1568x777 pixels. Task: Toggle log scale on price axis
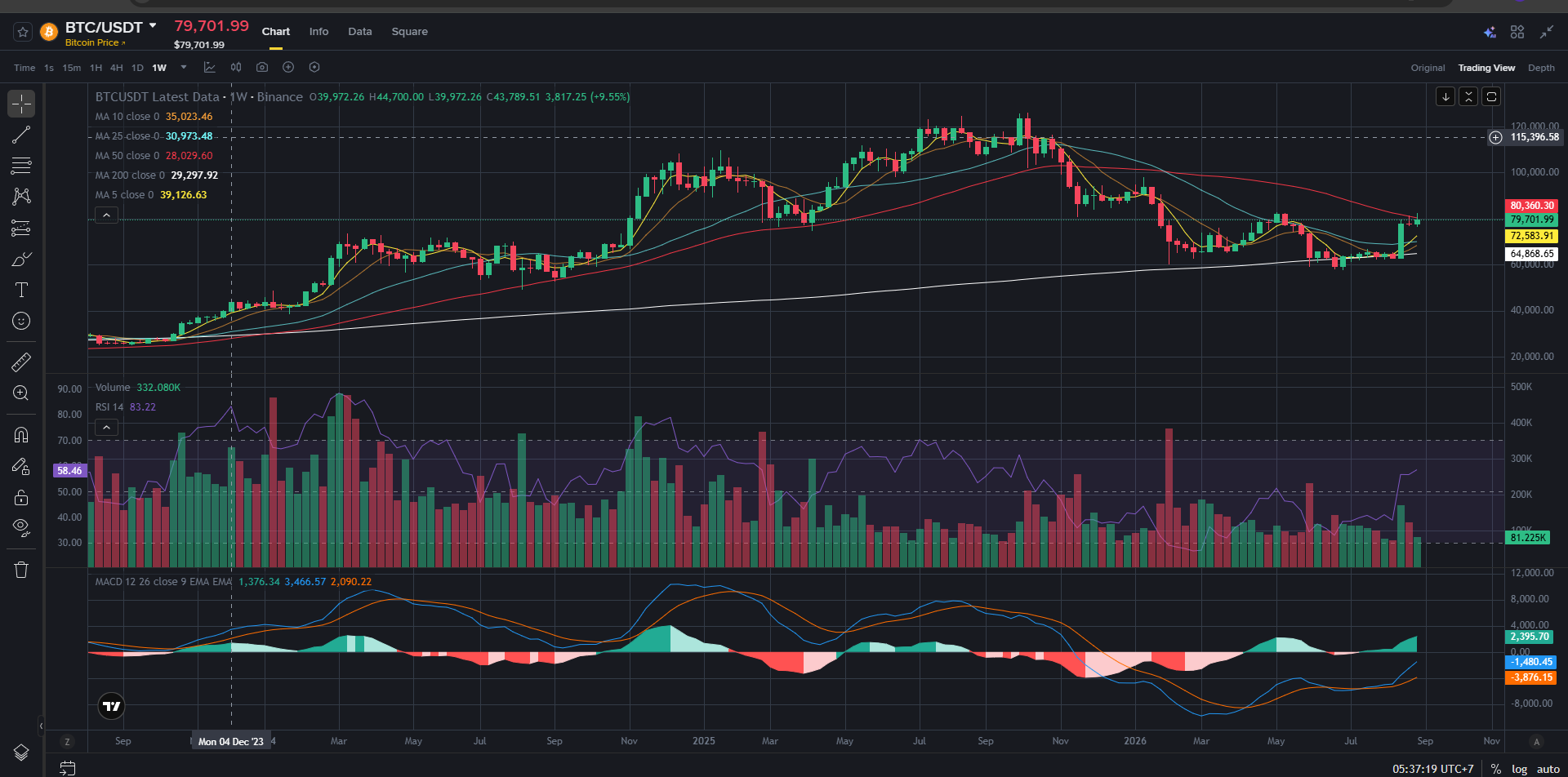coord(1519,769)
